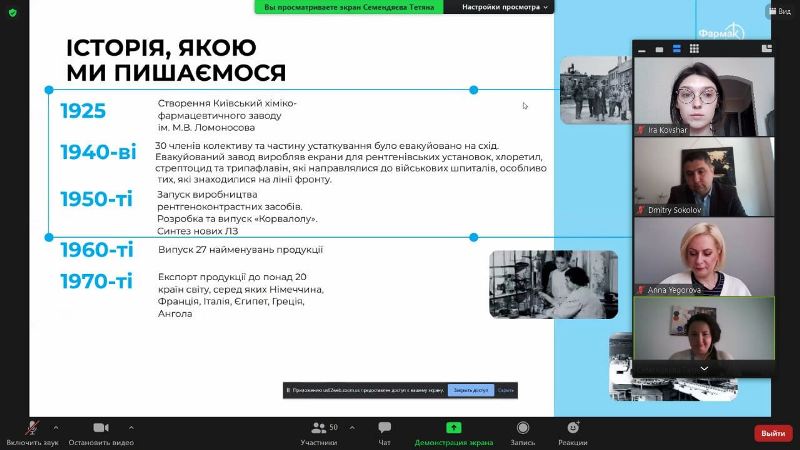Leave the meeting with Выйти button
The width and height of the screenshot is (800, 450).
(773, 433)
